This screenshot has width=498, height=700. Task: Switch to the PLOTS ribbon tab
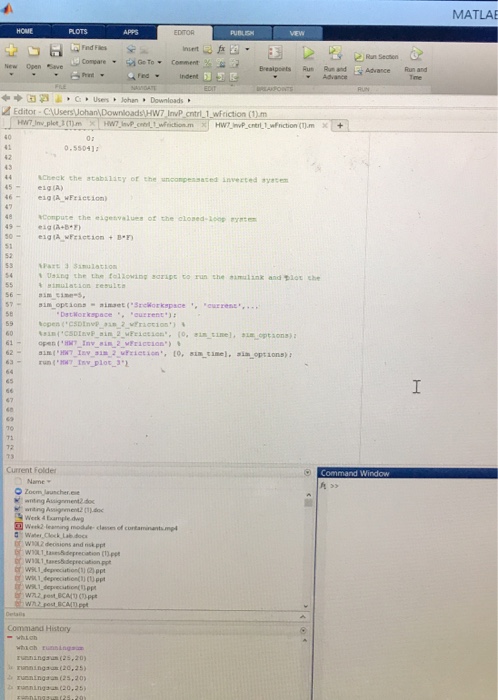click(78, 32)
